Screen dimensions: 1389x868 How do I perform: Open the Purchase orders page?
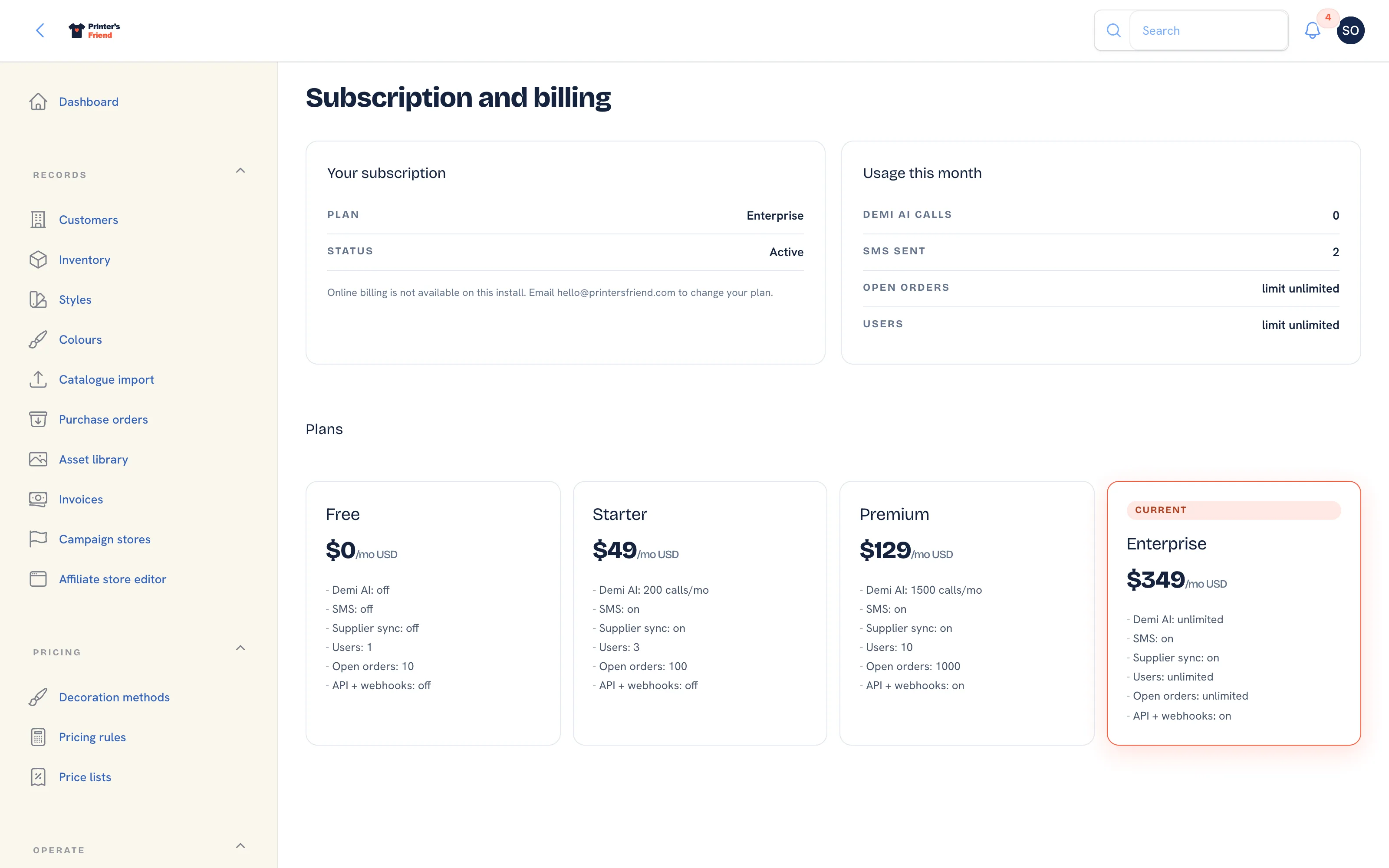pyautogui.click(x=103, y=419)
